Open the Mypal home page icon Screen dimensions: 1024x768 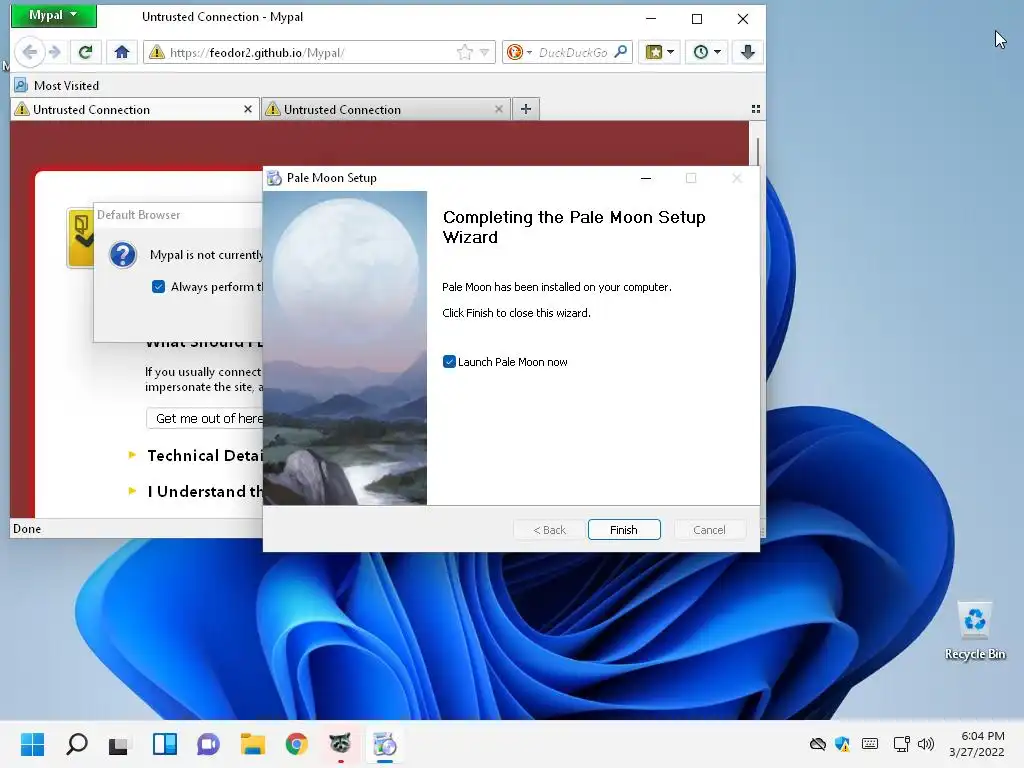(x=121, y=52)
